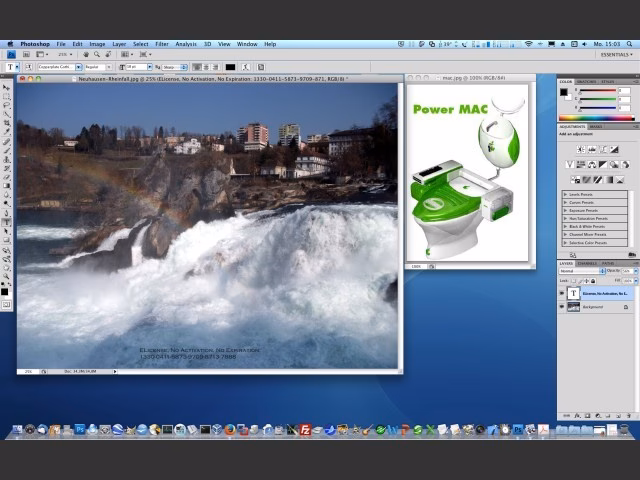Click the Zoom magnifier in the application bar

97,54
